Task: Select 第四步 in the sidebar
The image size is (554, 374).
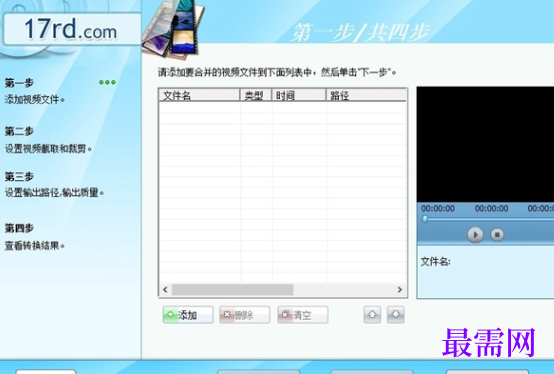Action: tap(19, 228)
